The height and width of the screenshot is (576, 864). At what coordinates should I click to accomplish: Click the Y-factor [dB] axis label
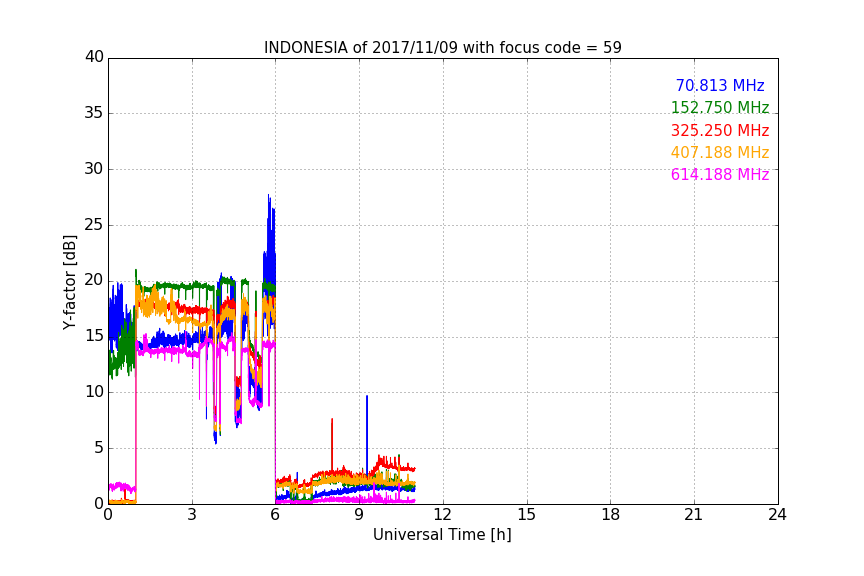tap(69, 282)
